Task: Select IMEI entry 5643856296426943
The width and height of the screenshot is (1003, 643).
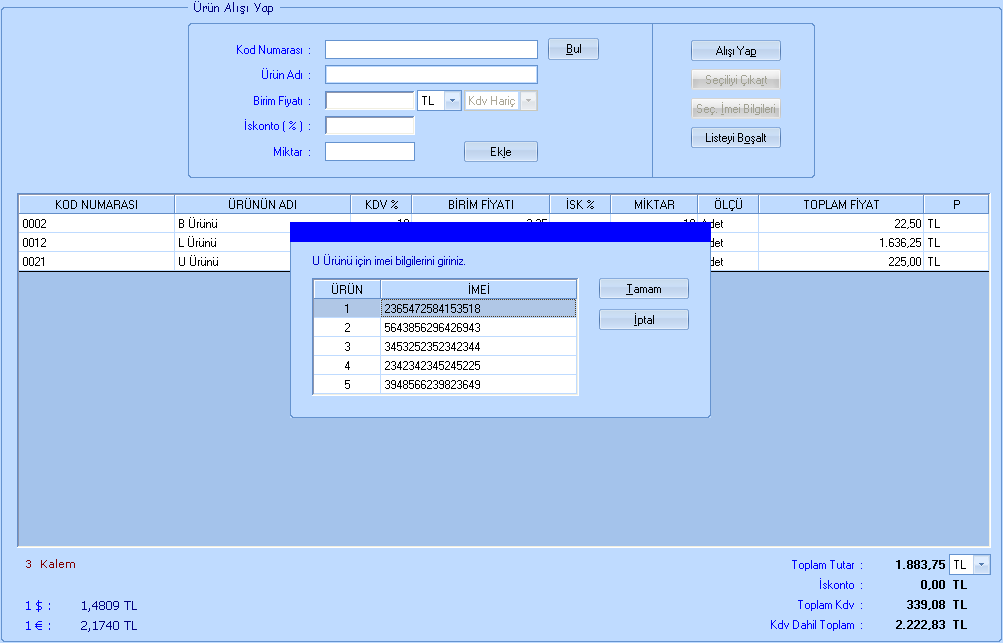Action: click(478, 328)
